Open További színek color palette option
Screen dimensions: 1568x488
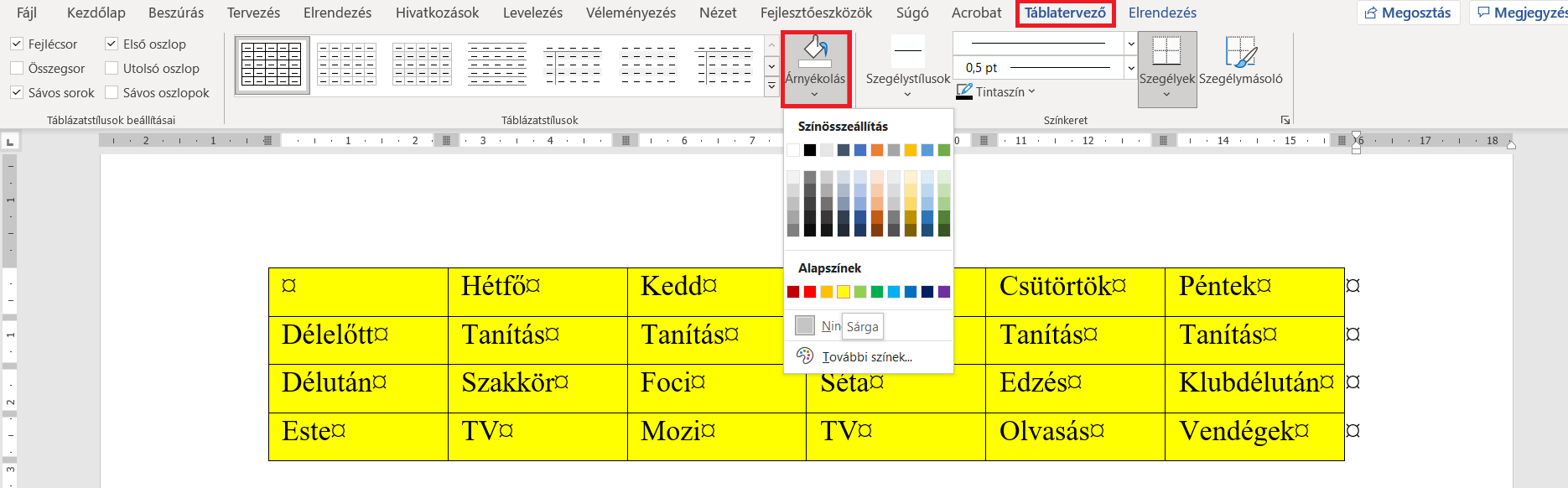(x=867, y=356)
